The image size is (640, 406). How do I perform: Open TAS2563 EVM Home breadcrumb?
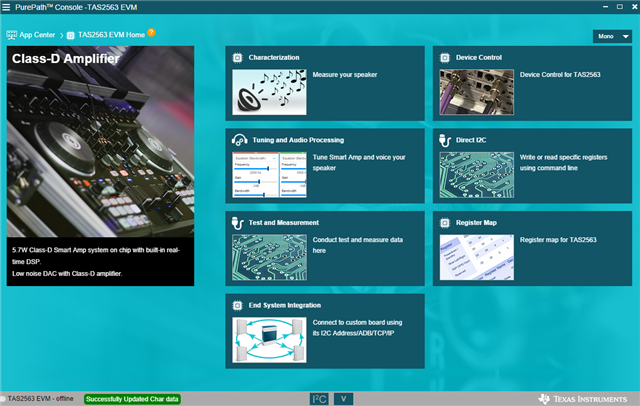pyautogui.click(x=111, y=35)
